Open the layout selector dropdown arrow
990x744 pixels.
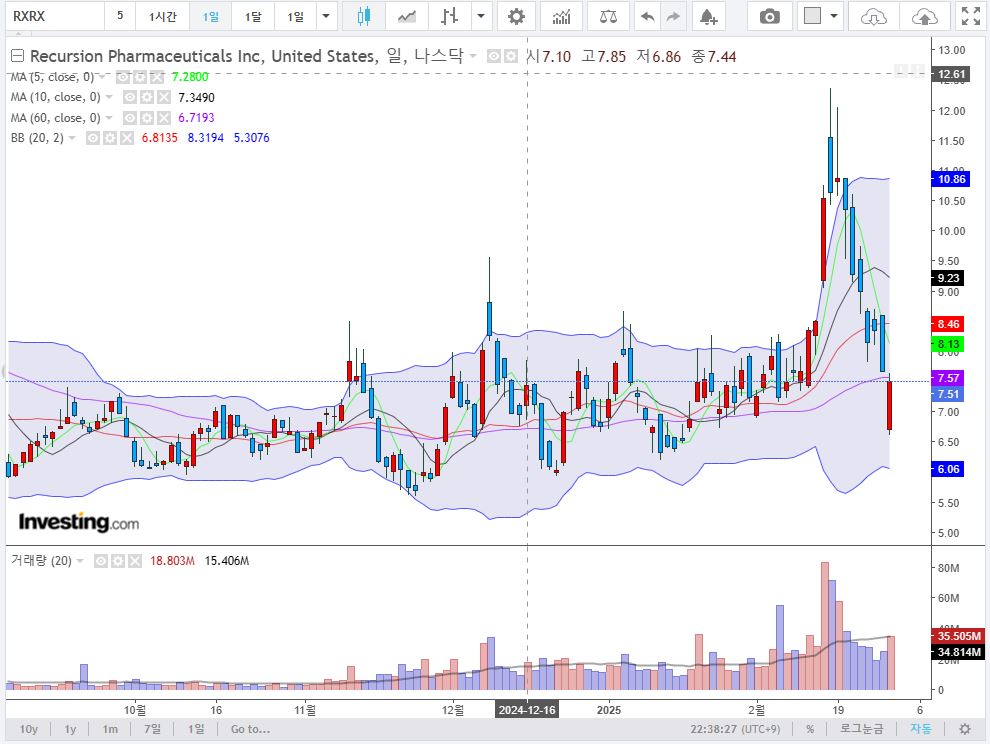pyautogui.click(x=834, y=16)
